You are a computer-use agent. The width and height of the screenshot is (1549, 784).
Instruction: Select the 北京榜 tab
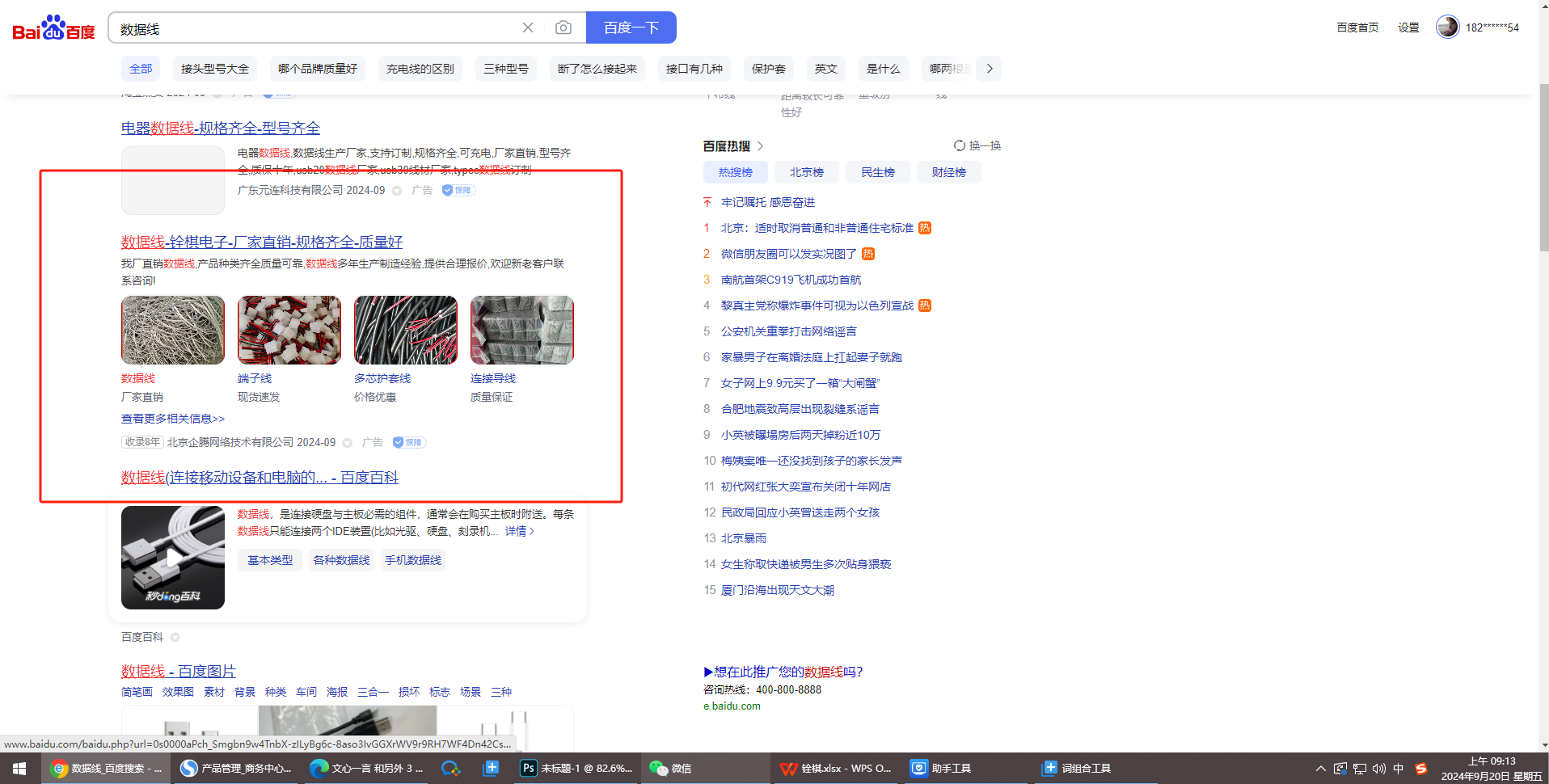click(806, 172)
